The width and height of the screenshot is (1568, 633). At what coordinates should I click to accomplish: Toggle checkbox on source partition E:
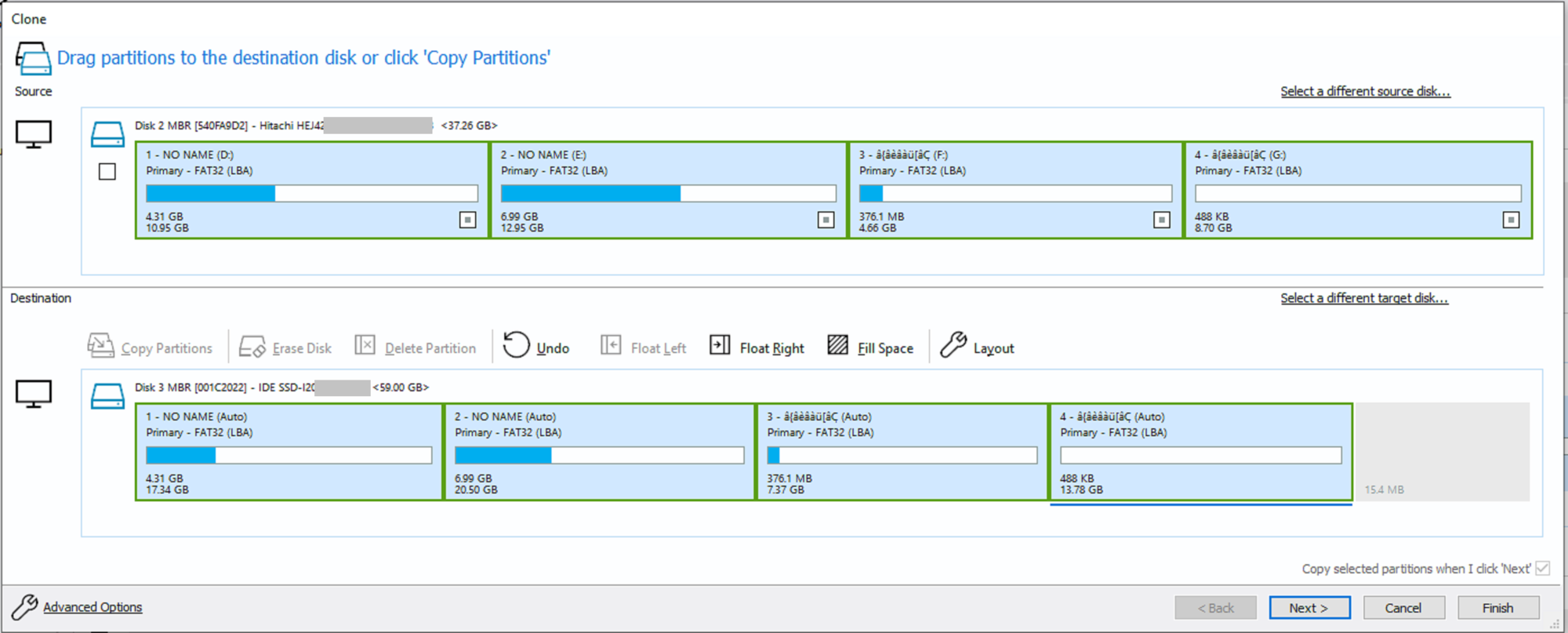[x=826, y=220]
